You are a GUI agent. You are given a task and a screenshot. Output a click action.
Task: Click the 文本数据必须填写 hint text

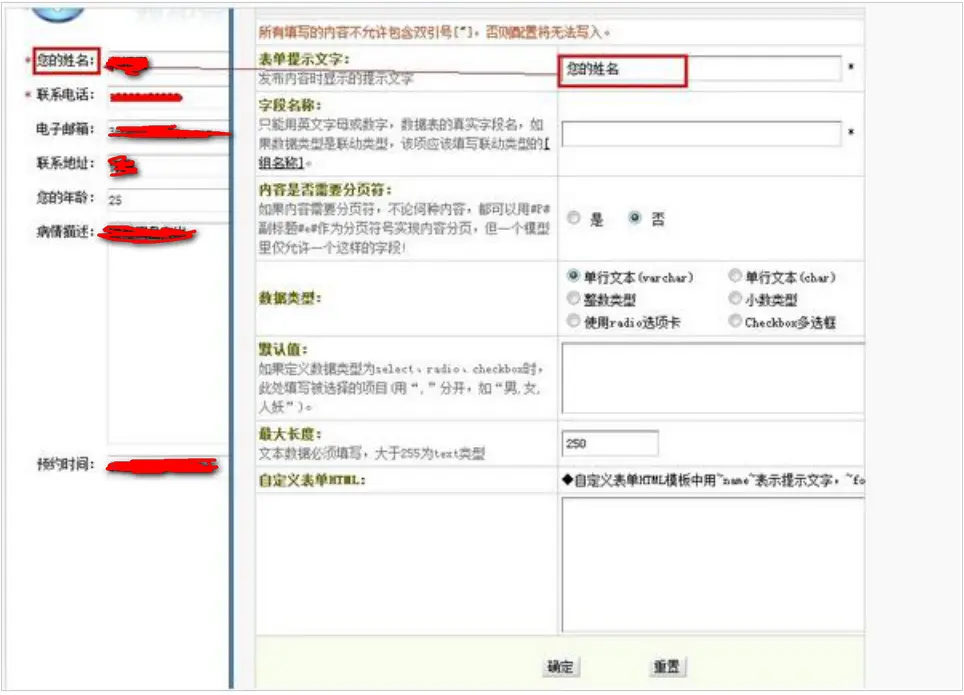[x=371, y=454]
